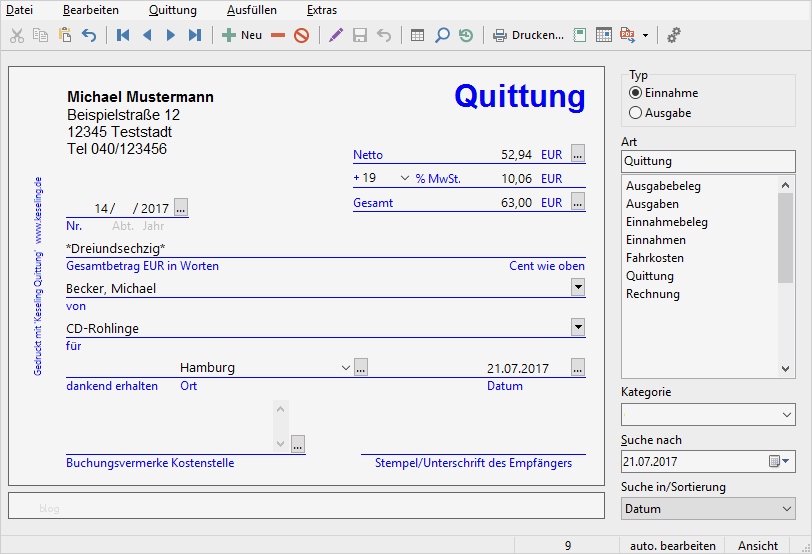Screen dimensions: 812x554
Task: Click the Copy icon in toolbar
Action: tap(40, 35)
